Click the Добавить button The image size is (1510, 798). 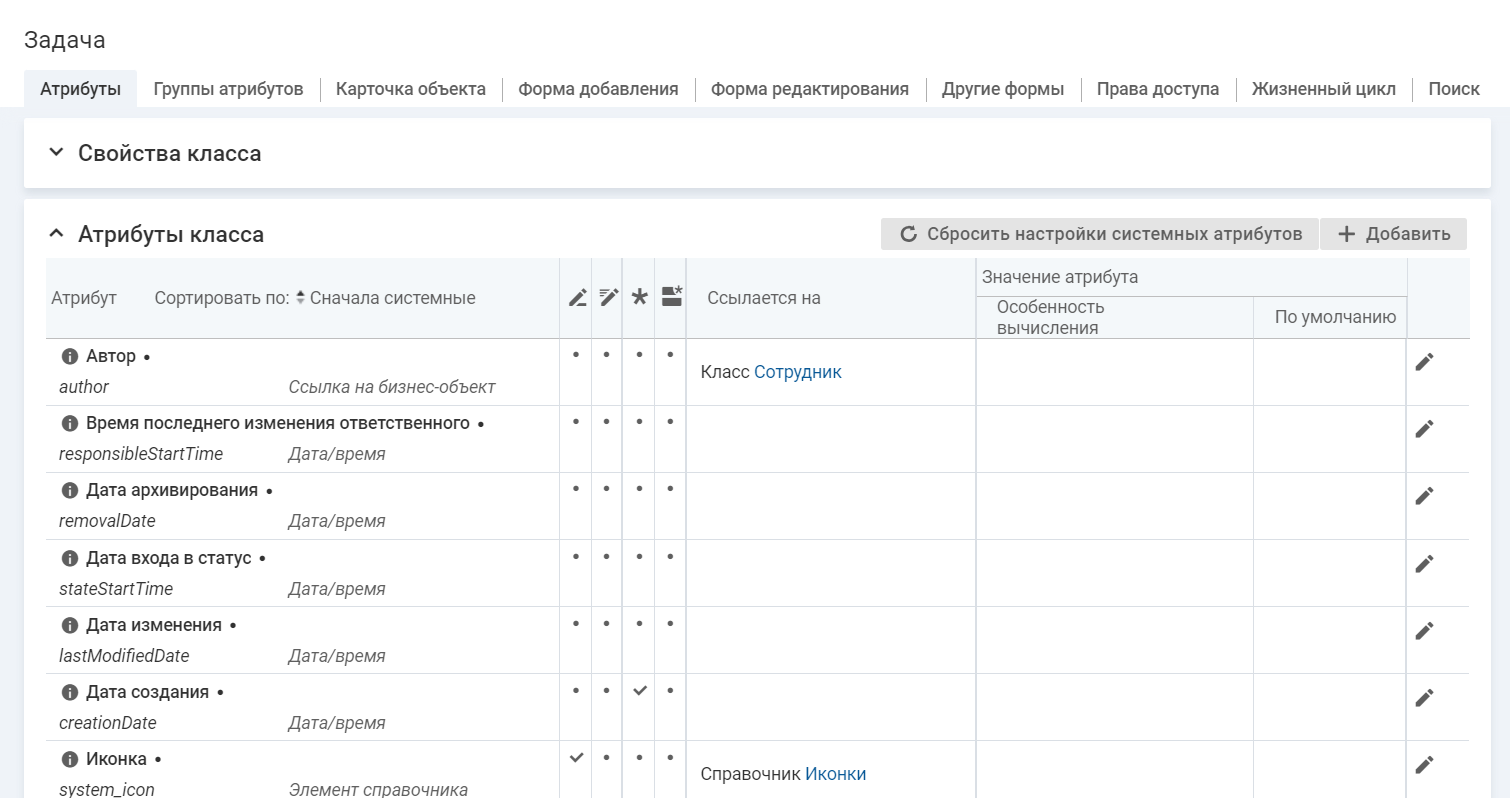click(1393, 234)
